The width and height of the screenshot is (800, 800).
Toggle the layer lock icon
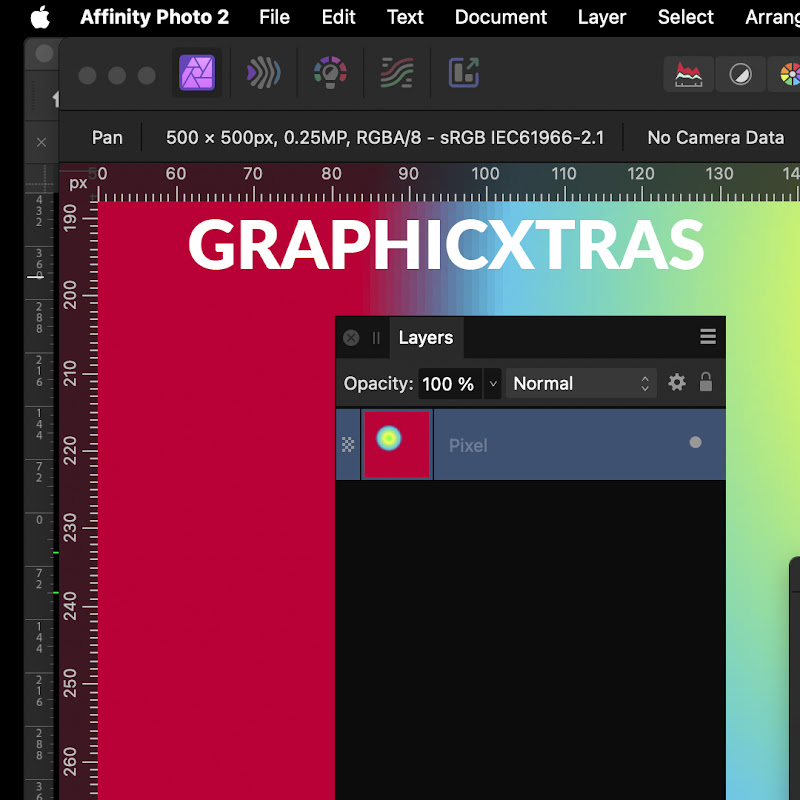[706, 383]
